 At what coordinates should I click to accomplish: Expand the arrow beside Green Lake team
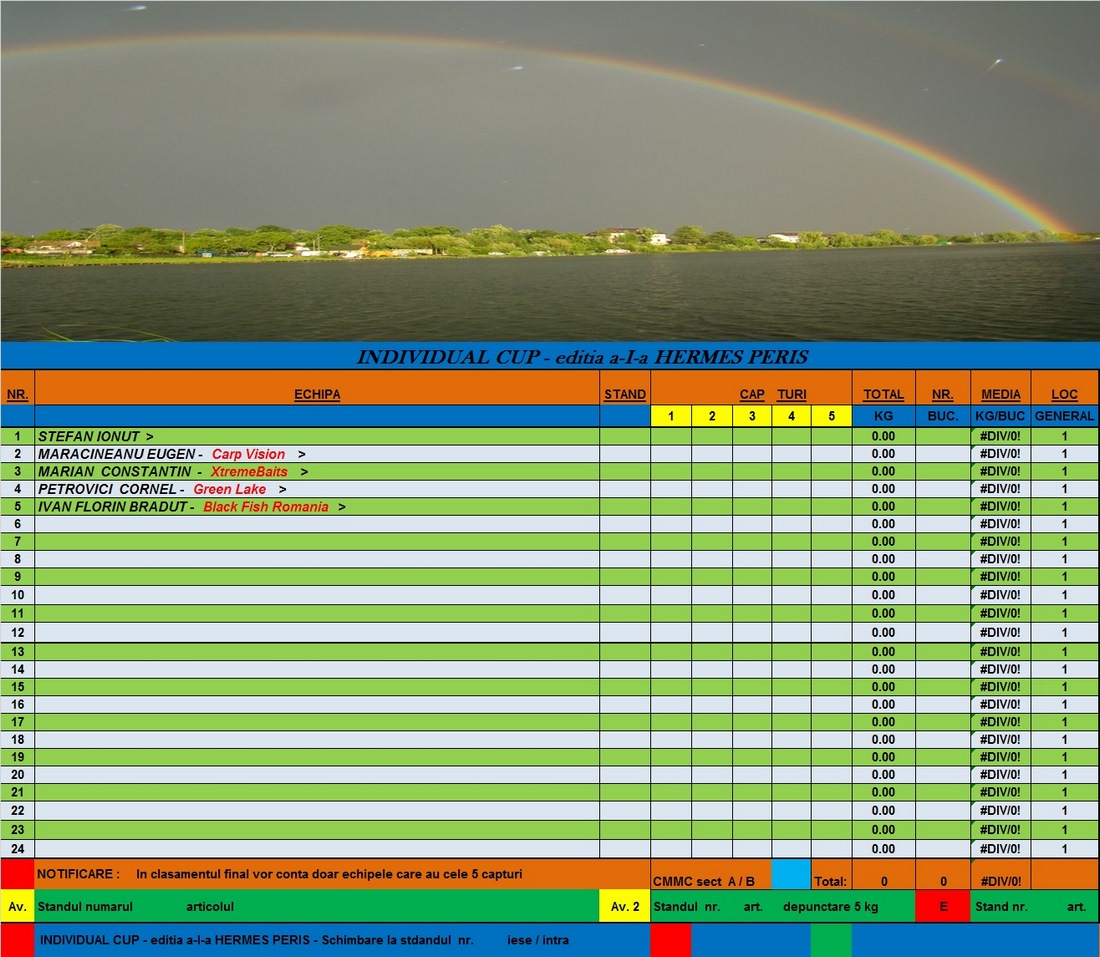(281, 489)
